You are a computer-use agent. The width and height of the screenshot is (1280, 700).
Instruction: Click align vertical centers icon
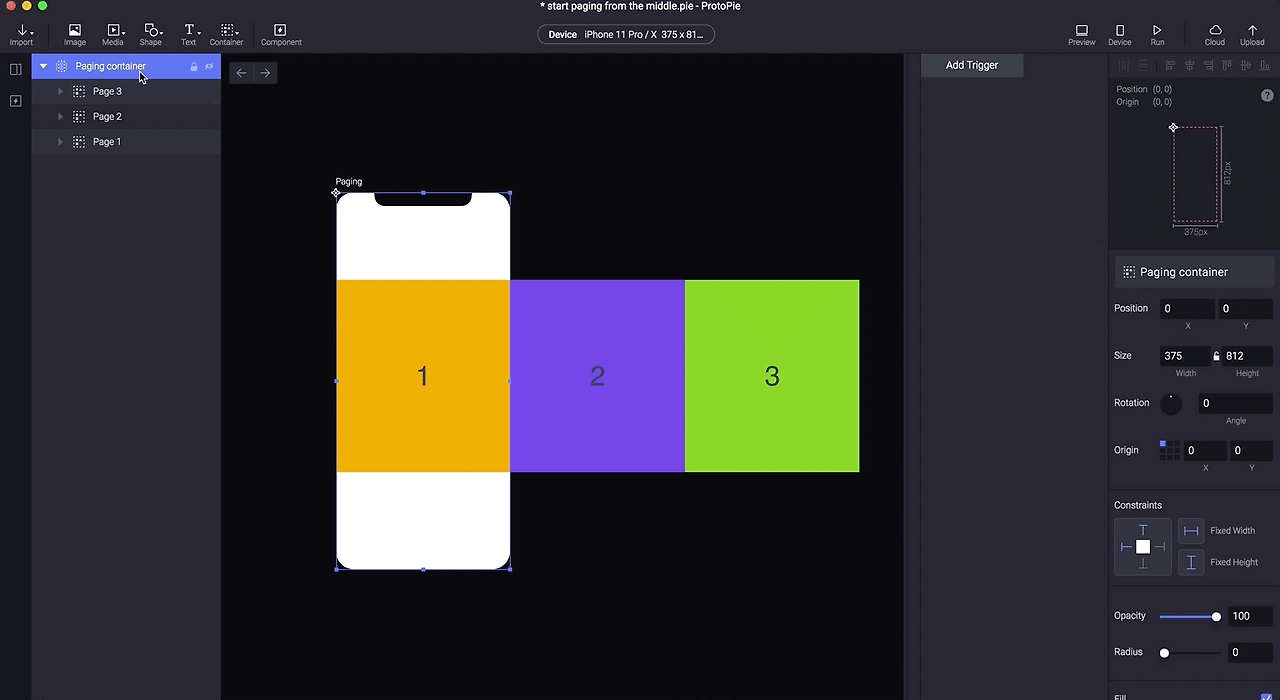(1246, 65)
